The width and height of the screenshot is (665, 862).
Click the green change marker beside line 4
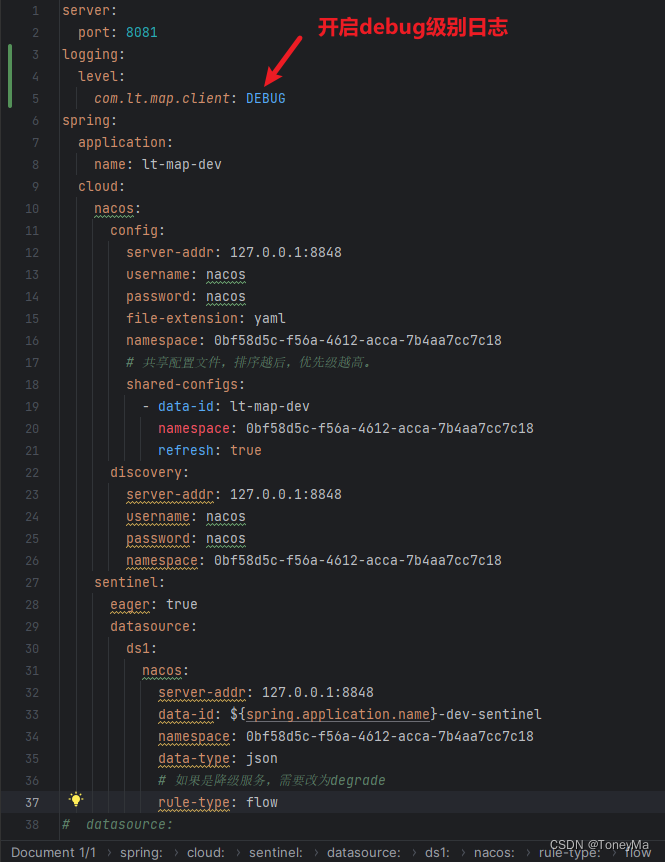pos(10,76)
